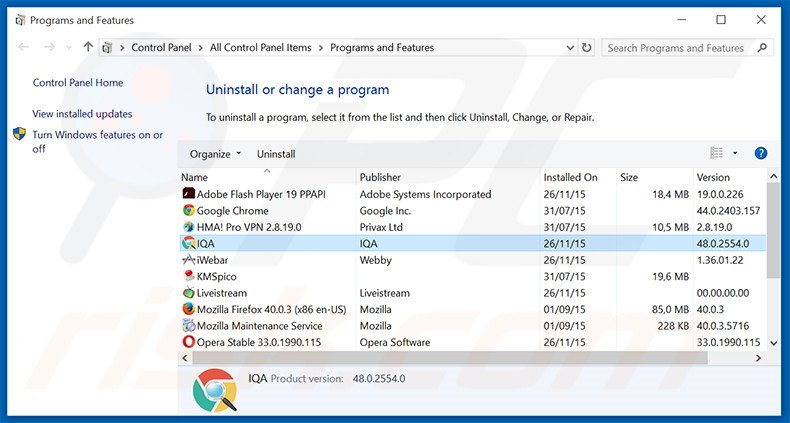Select the Google Chrome row name
790x423 pixels.
tap(232, 210)
